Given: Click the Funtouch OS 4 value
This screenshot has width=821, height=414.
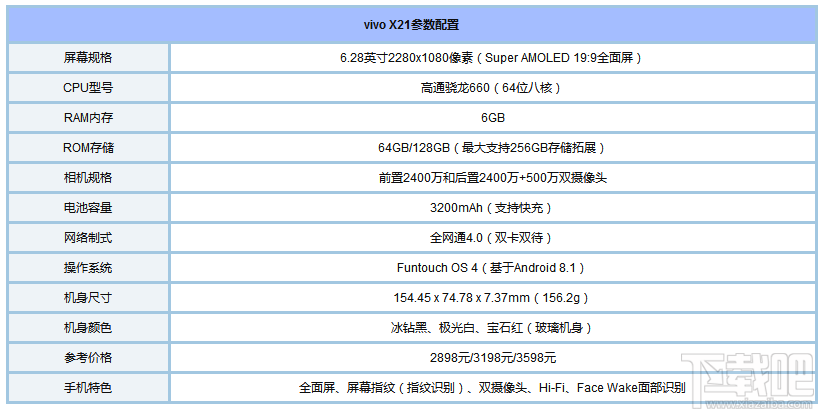Looking at the screenshot, I should pyautogui.click(x=493, y=267).
